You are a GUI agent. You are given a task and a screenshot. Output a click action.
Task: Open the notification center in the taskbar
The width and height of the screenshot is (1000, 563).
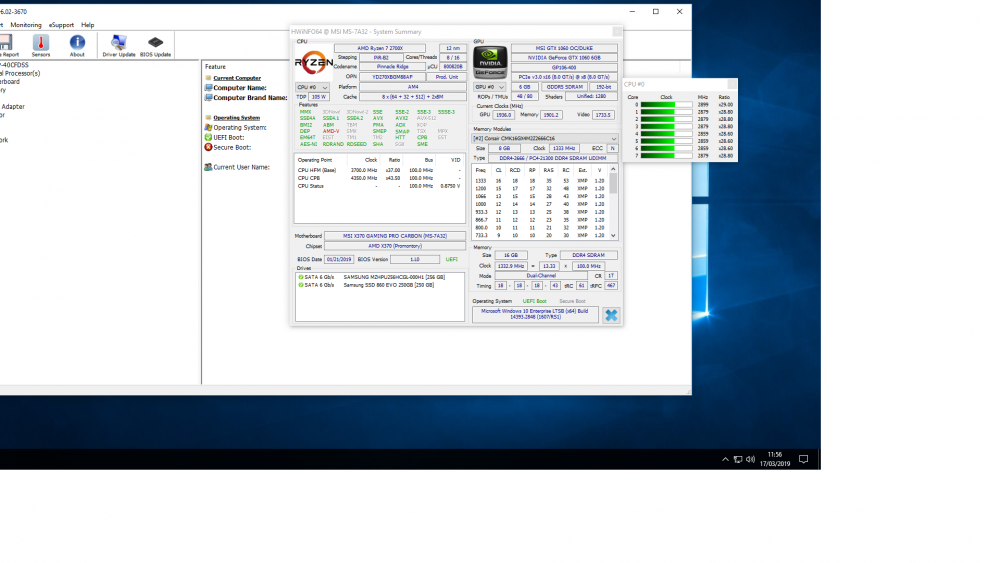point(803,459)
